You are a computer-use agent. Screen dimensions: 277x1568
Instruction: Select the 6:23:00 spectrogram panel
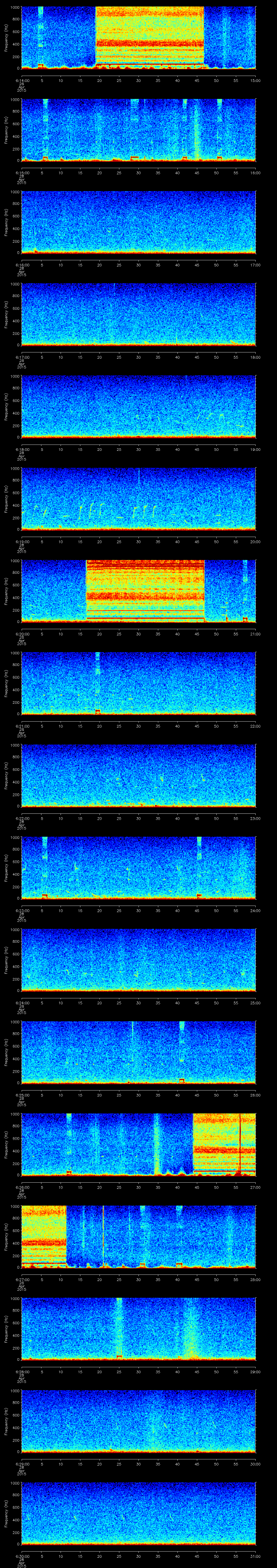coord(138,868)
